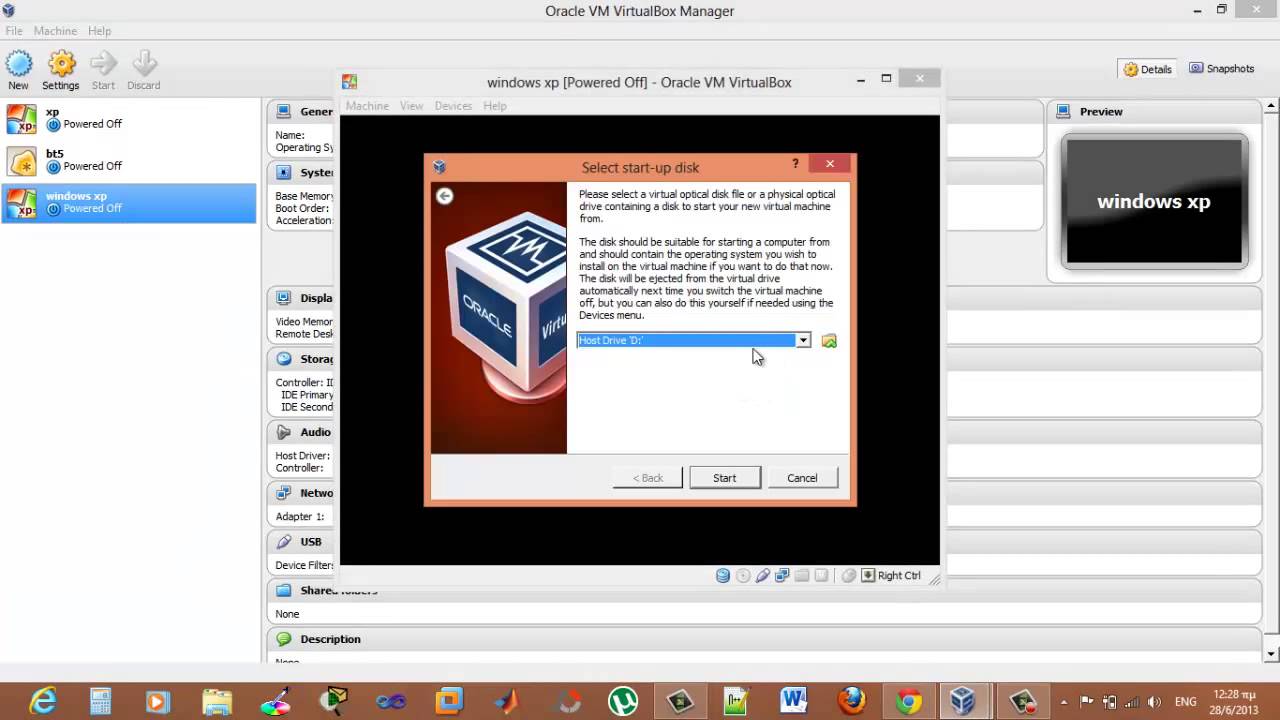Open the Host Drive 'D:' dropdown arrow

(803, 341)
